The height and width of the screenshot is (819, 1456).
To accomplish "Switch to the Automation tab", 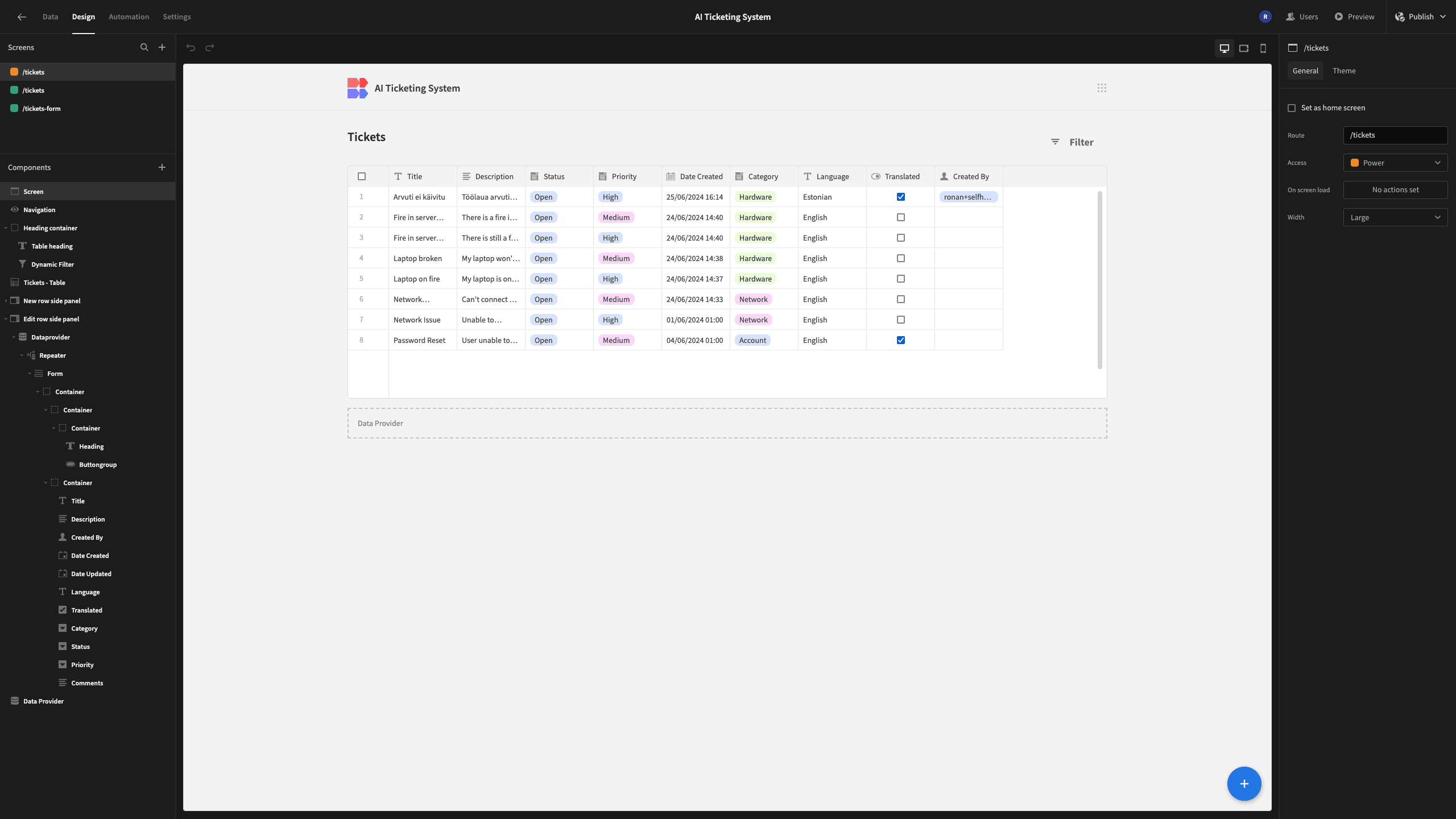I will point(129,16).
